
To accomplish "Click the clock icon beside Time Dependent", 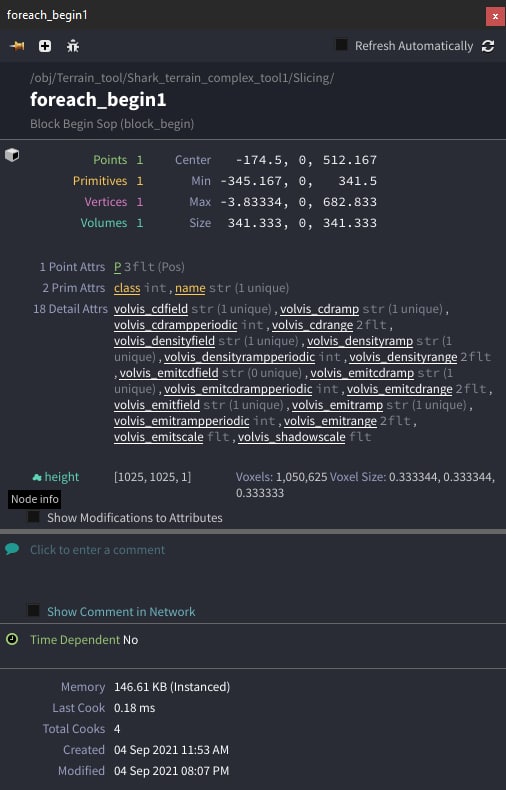I will tap(12, 639).
